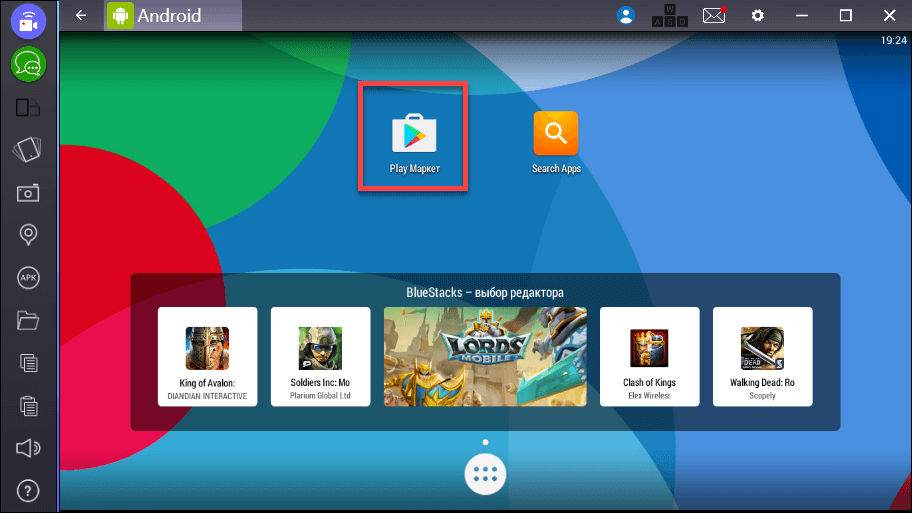The height and width of the screenshot is (513, 912).
Task: Open the location pin tool
Action: click(x=28, y=235)
